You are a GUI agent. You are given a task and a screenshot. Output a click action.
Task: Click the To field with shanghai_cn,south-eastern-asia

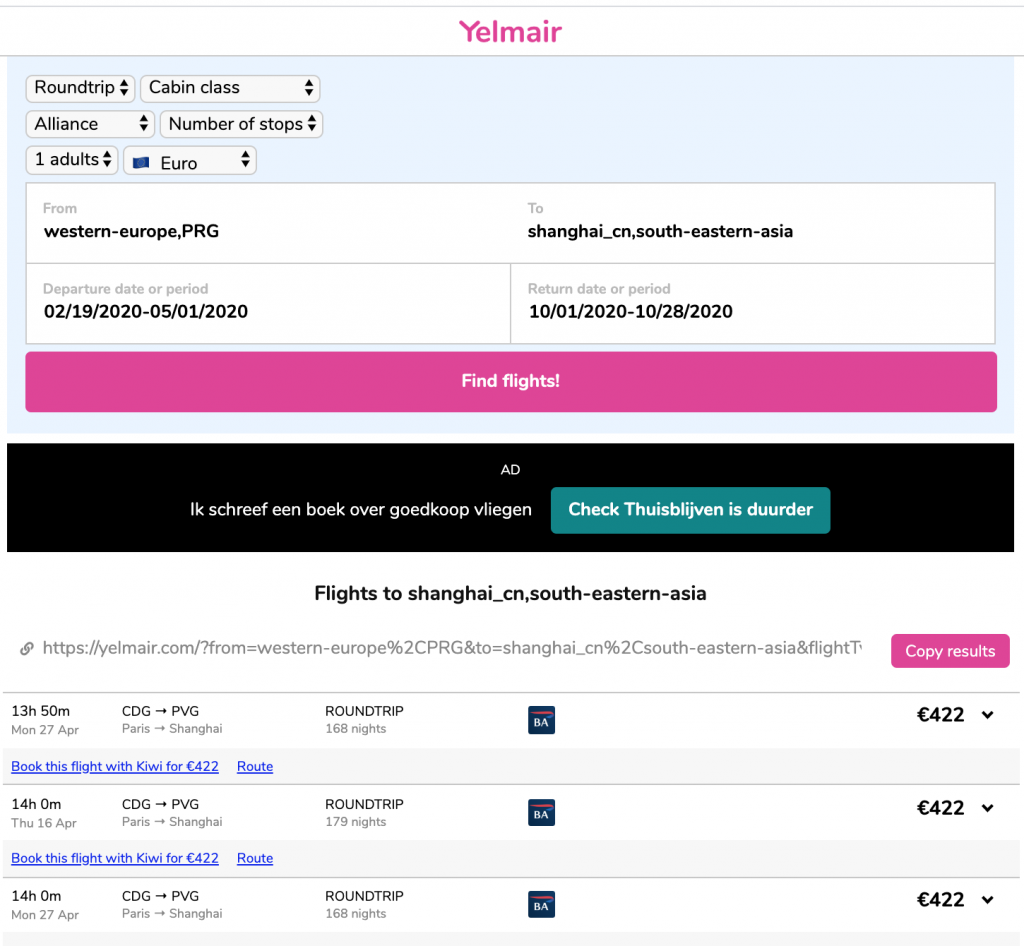752,223
